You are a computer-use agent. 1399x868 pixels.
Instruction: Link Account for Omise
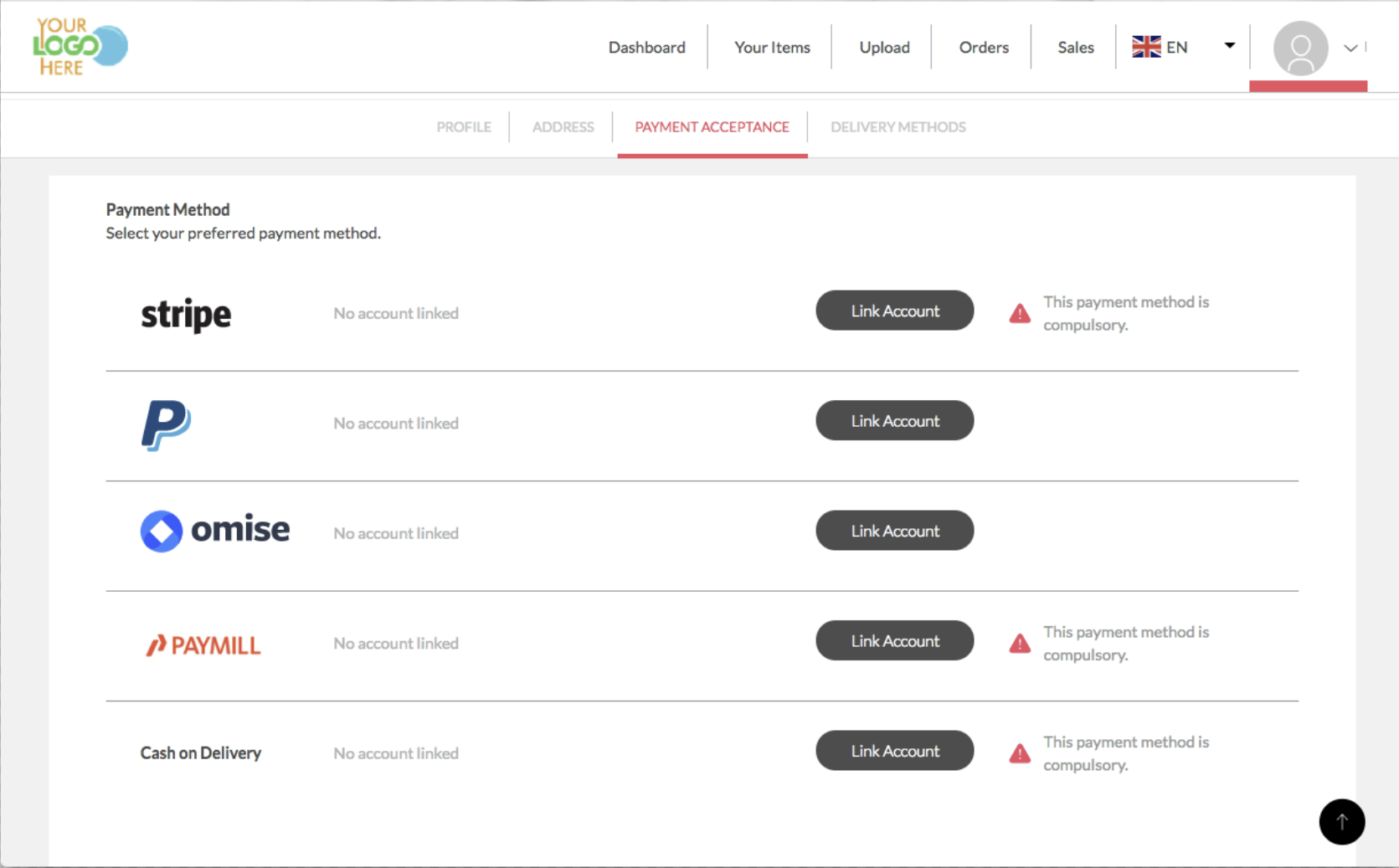click(895, 531)
